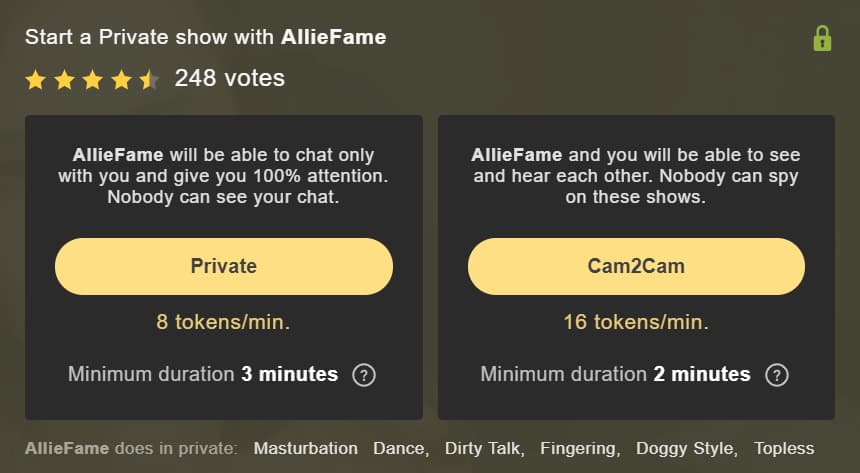Select the Topless tag
The width and height of the screenshot is (860, 473).
[784, 448]
